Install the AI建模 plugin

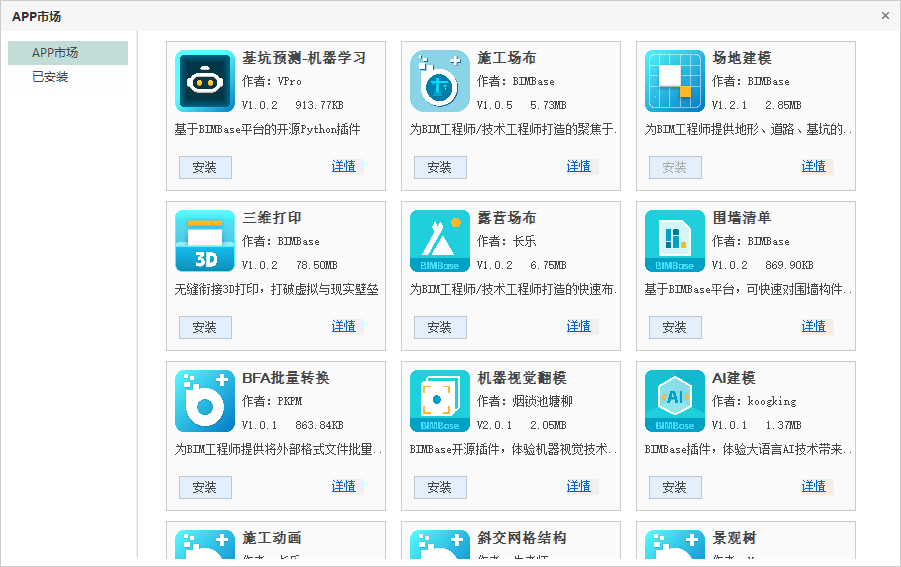click(x=675, y=487)
